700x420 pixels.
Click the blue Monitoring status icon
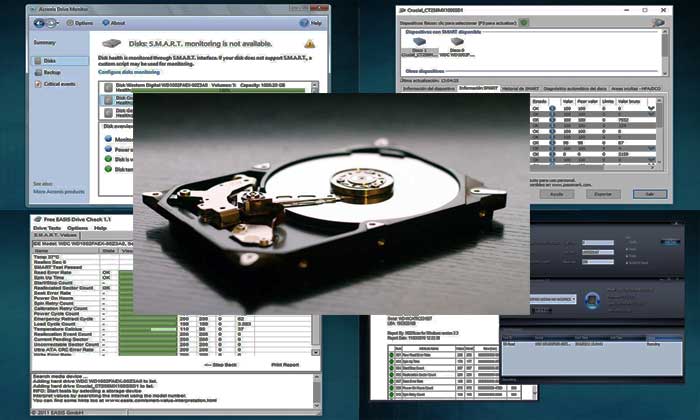[108, 139]
